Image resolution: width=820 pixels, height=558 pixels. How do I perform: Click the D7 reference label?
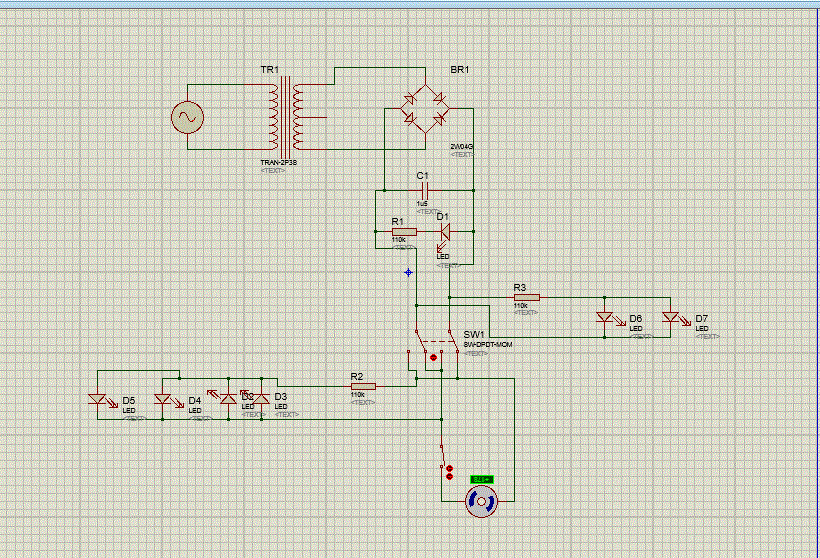701,318
